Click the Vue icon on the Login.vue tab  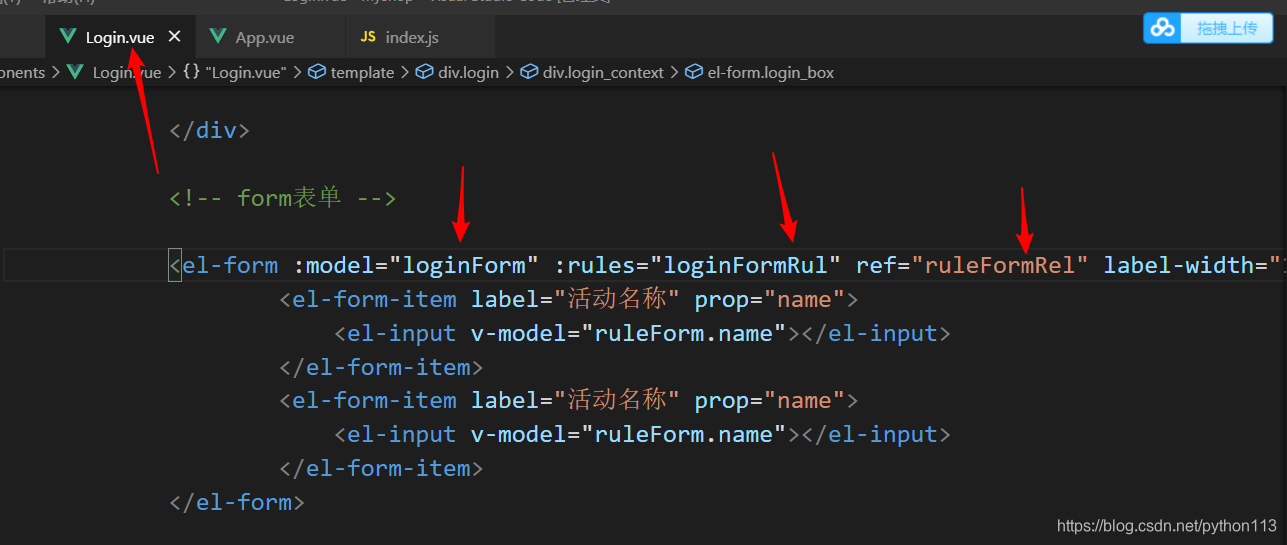pyautogui.click(x=68, y=37)
